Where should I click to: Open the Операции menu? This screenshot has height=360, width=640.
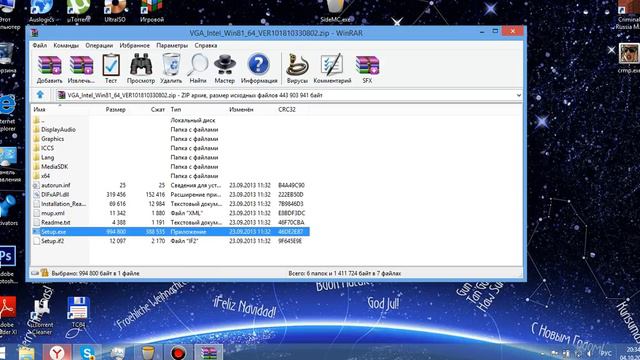(99, 45)
